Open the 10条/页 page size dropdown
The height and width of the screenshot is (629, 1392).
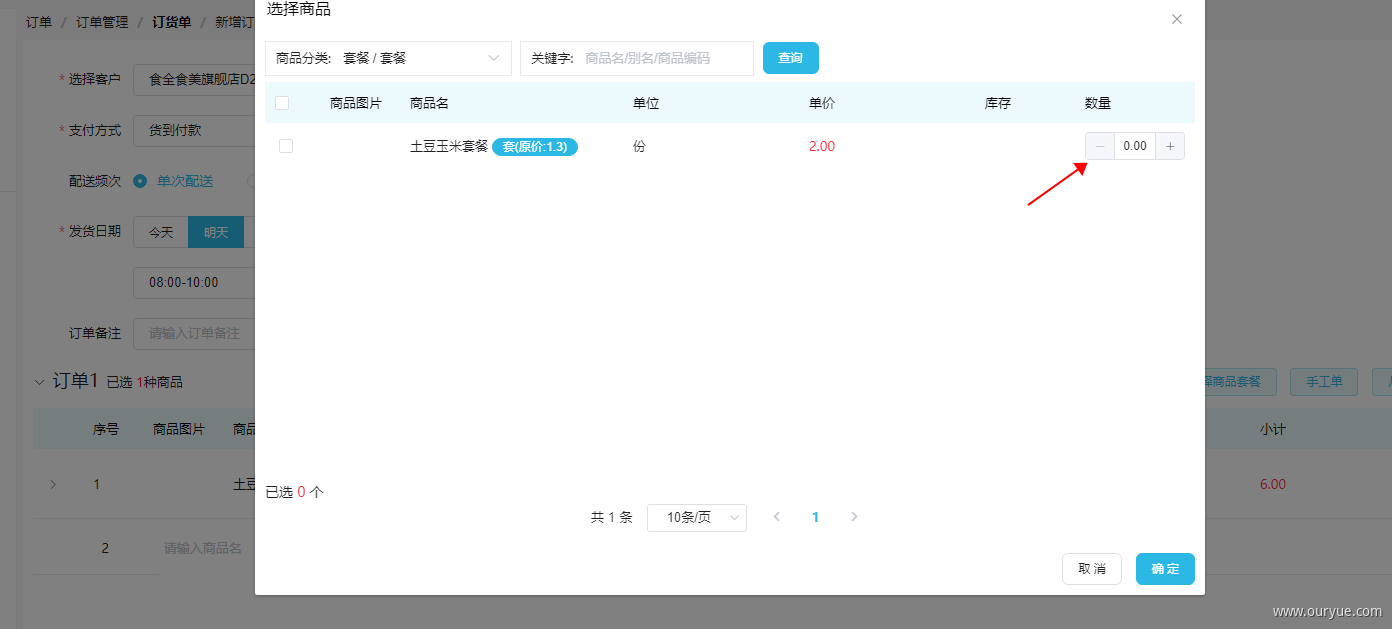(x=697, y=517)
